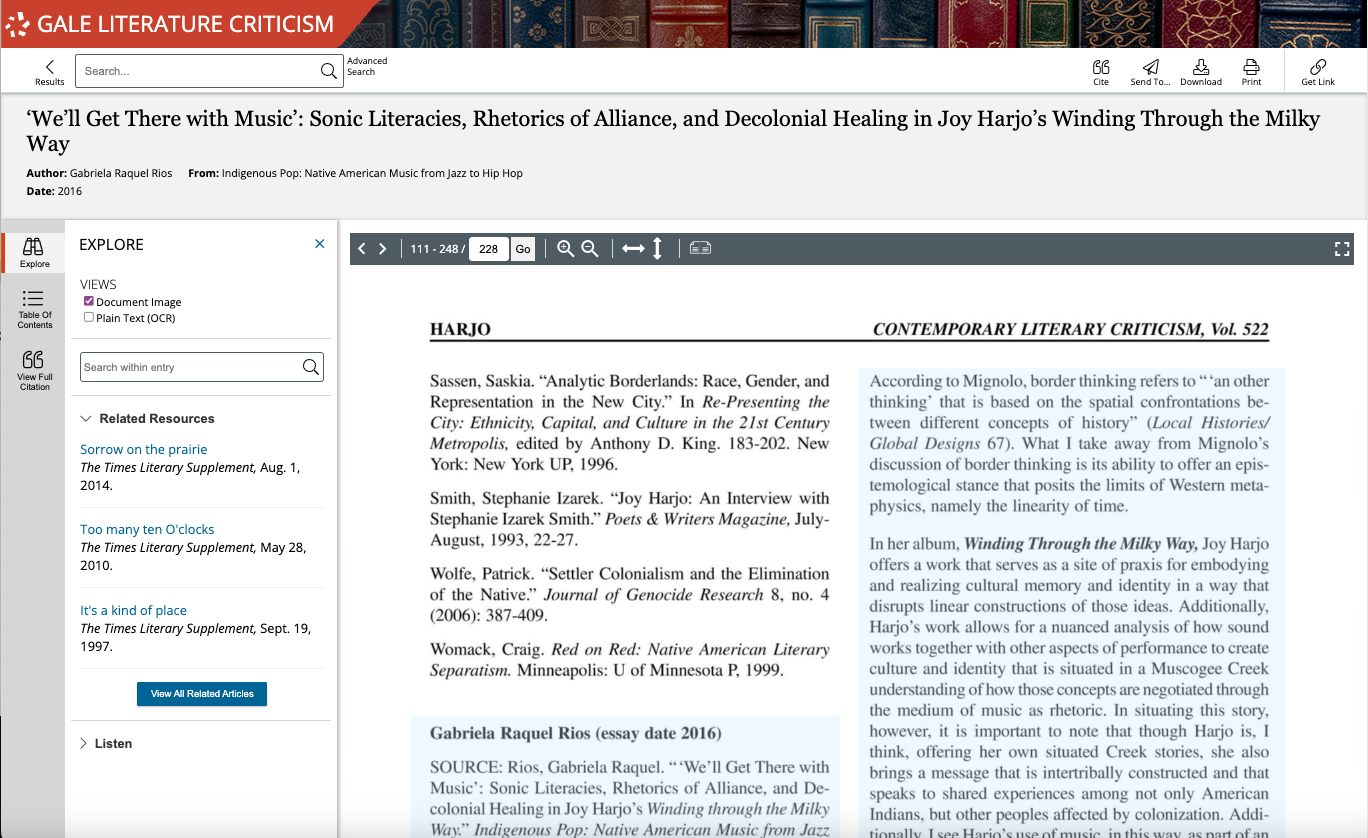Enter full screen viewer mode
Screen dimensions: 1368x838
[x=1342, y=249]
